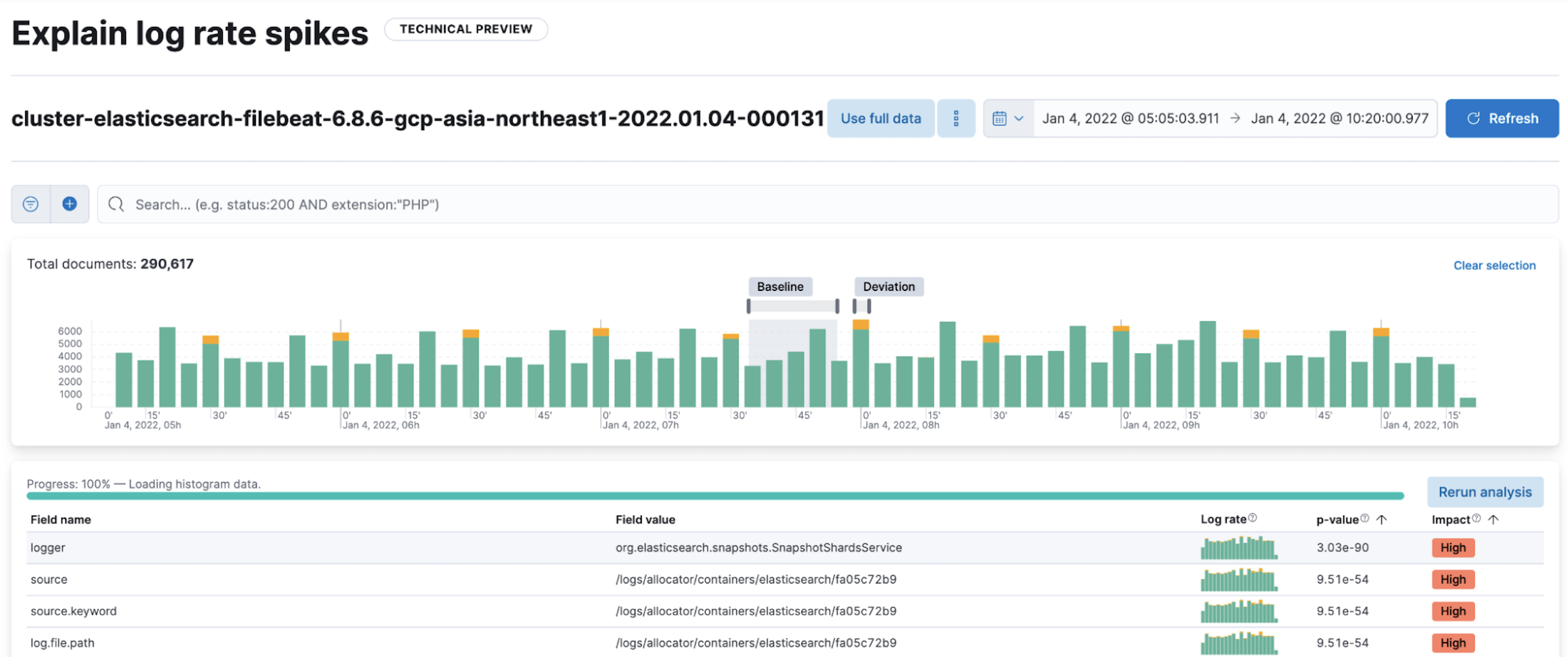The image size is (1568, 657).
Task: Click the Impact column info icon
Action: click(x=1475, y=518)
